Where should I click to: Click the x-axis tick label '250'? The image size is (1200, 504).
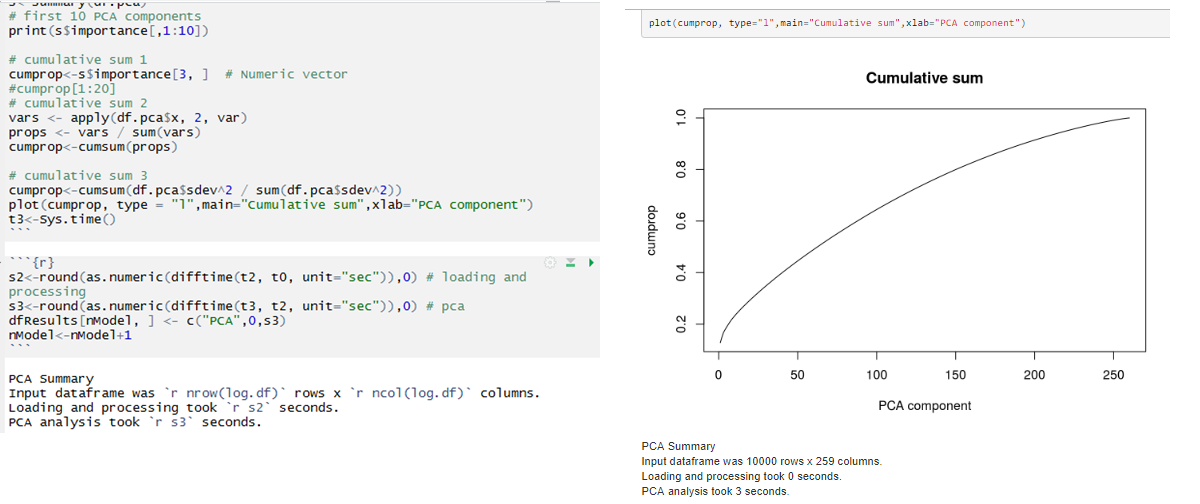click(1113, 375)
